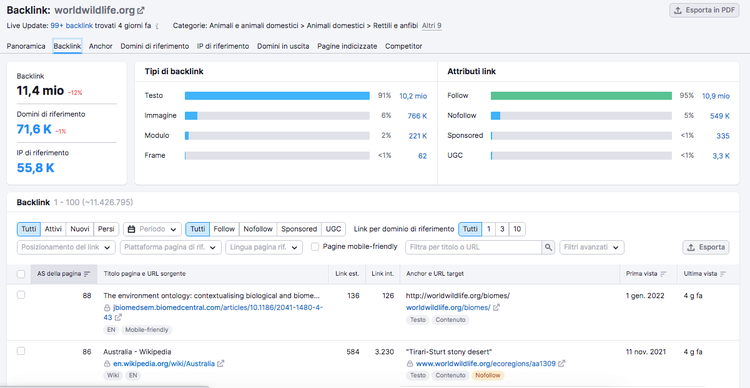Focus the Filtra per titolo o URL field

474,247
